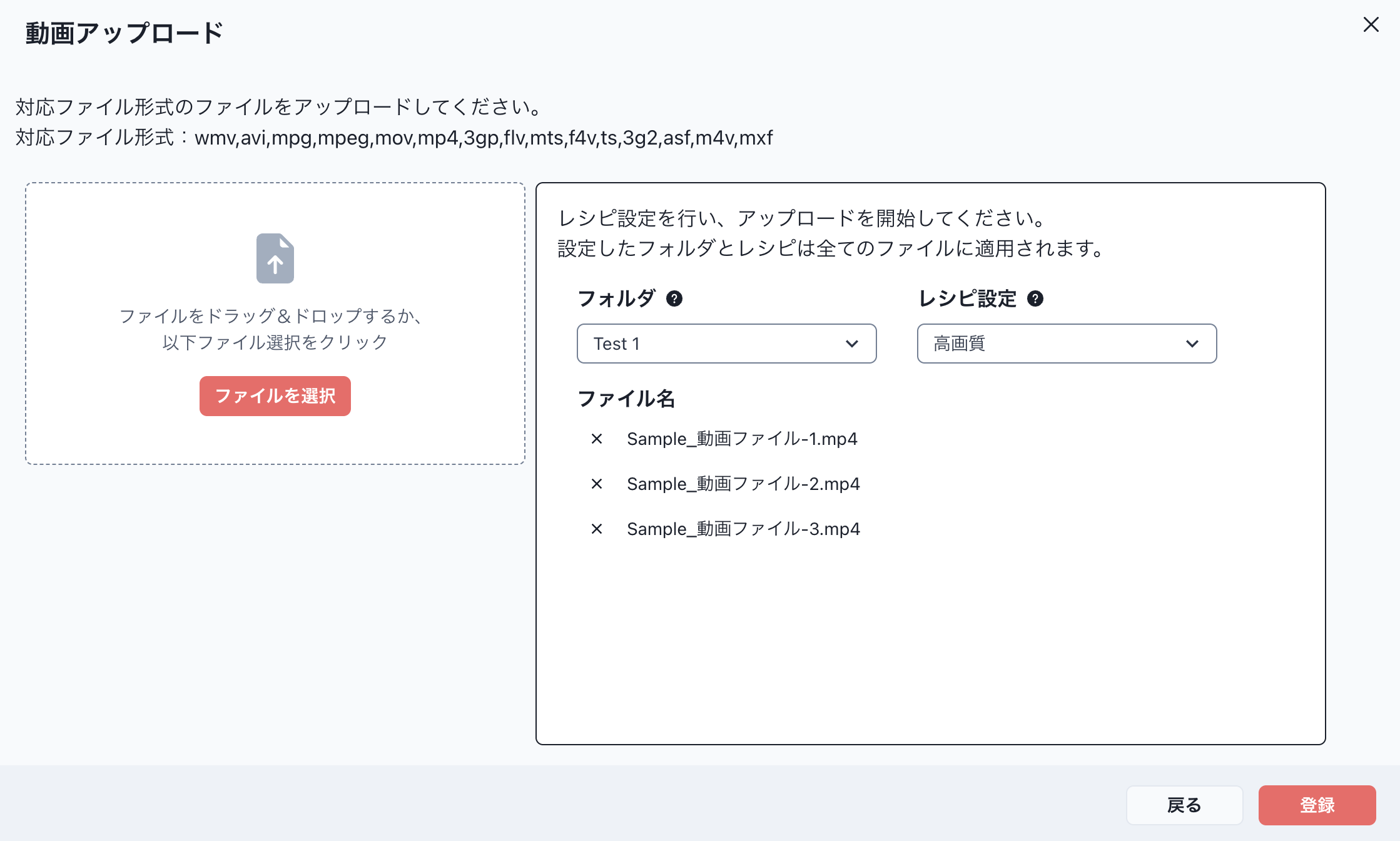
Task: Click the 以下ファイル選択をクリック text
Action: click(275, 342)
